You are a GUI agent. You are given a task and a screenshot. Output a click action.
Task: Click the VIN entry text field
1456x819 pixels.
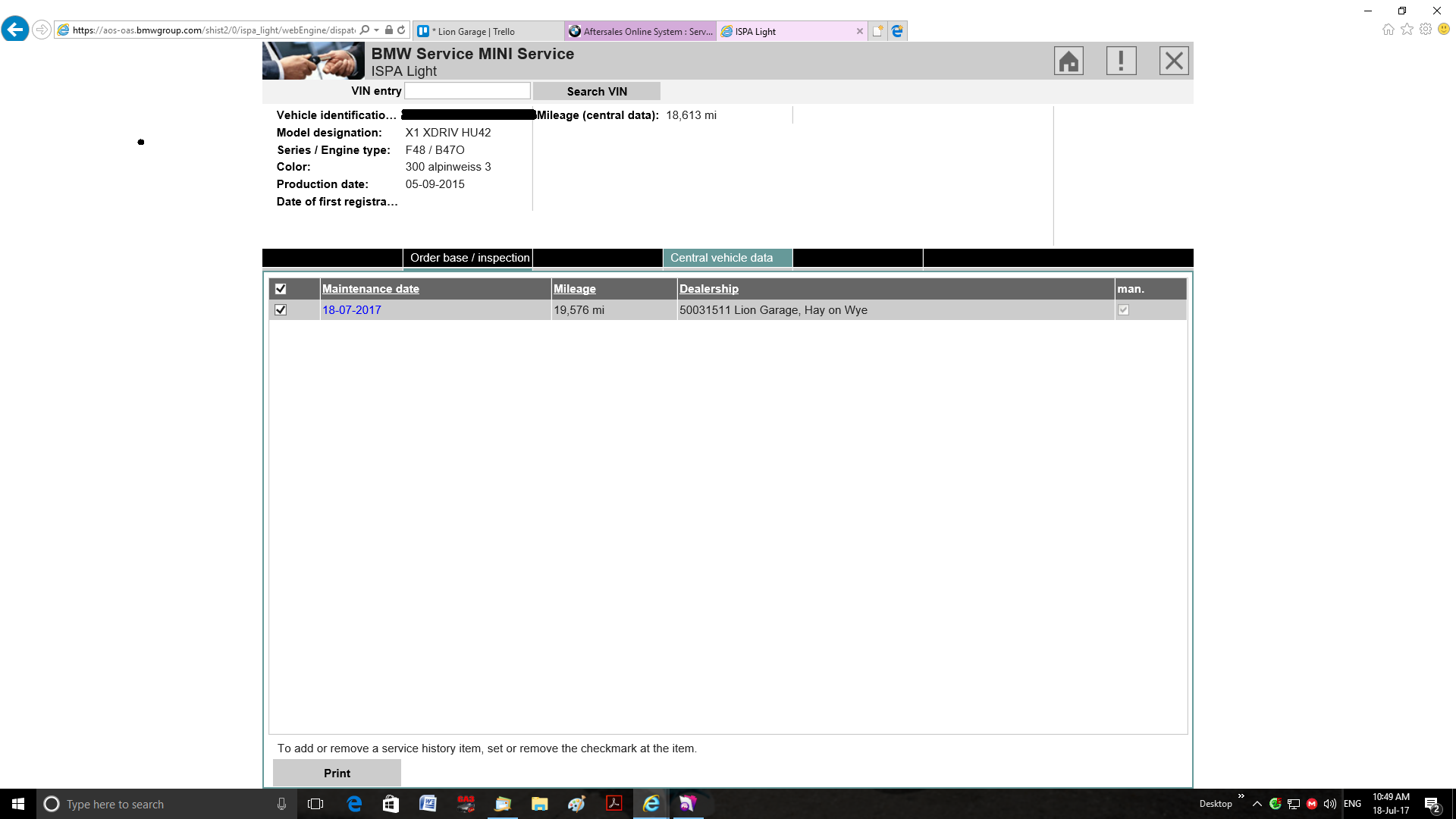(467, 91)
